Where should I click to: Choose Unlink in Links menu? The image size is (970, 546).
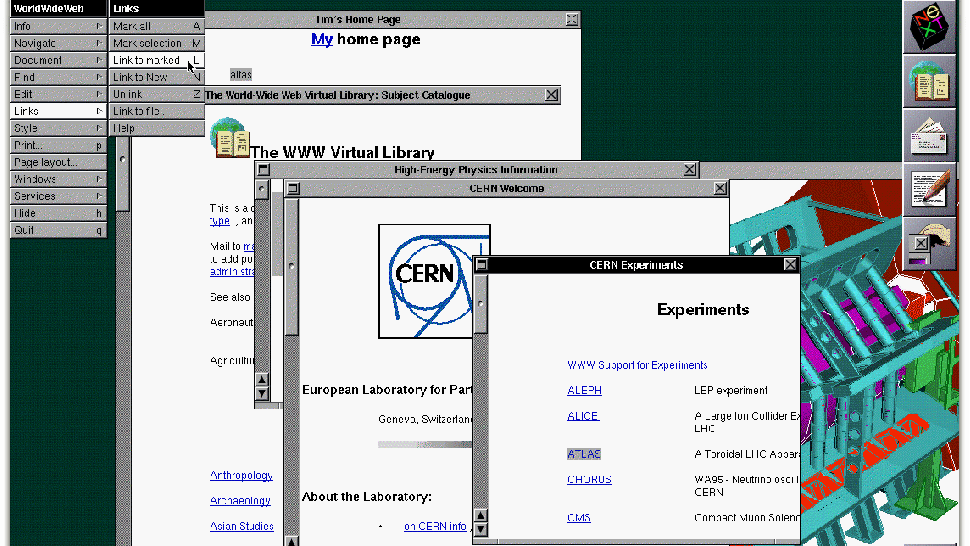[x=157, y=95]
